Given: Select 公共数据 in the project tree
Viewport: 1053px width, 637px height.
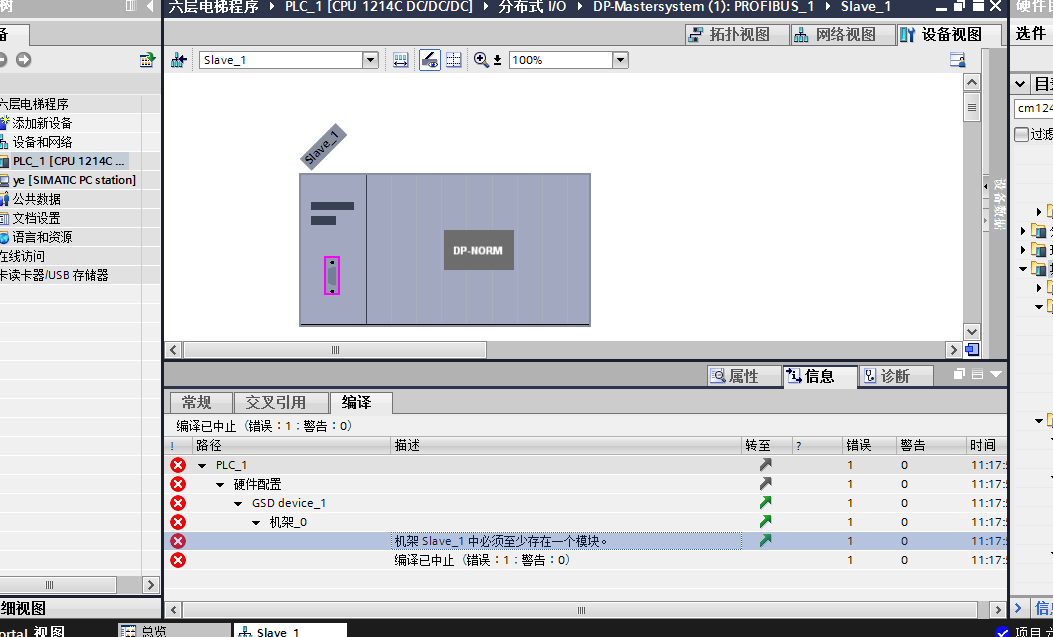Looking at the screenshot, I should [x=36, y=199].
